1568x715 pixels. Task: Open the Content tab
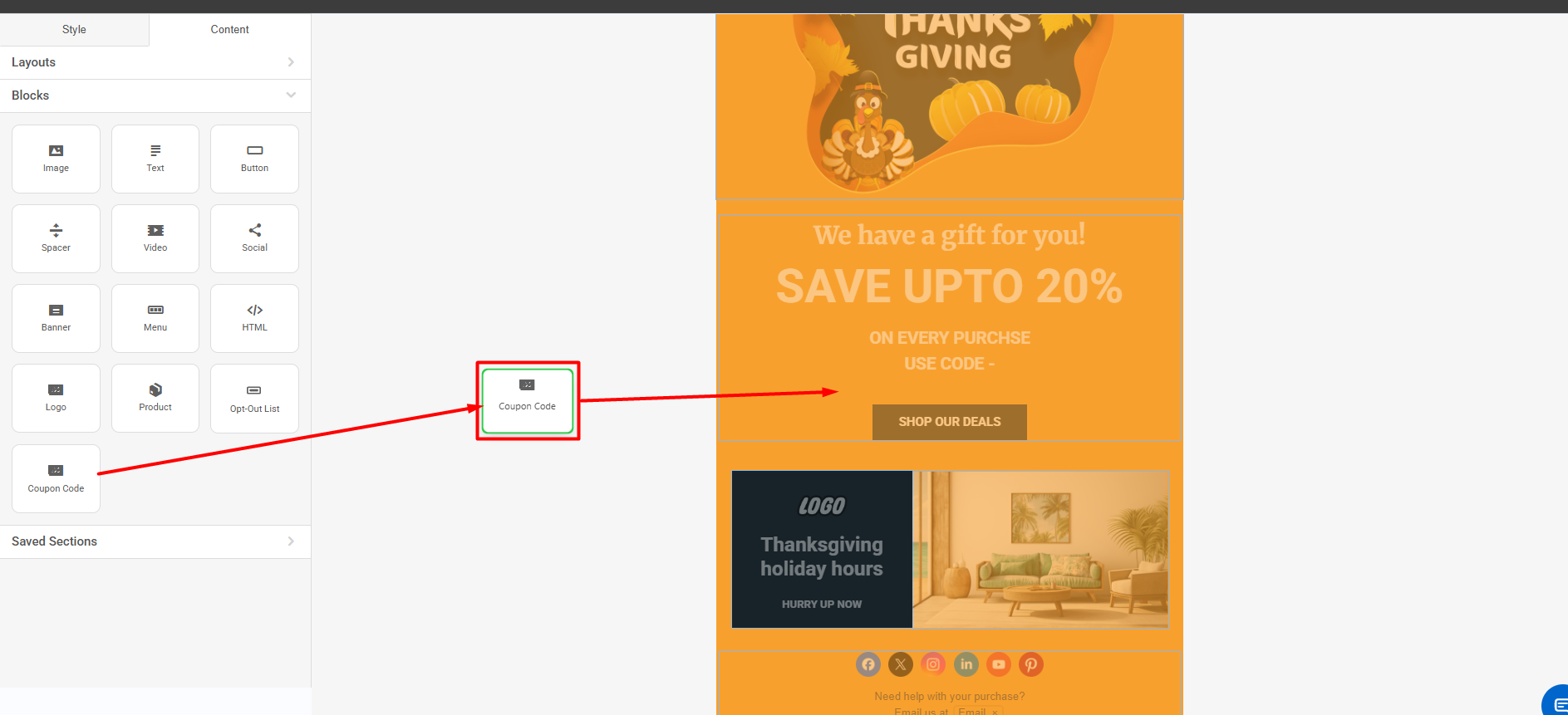(x=230, y=29)
